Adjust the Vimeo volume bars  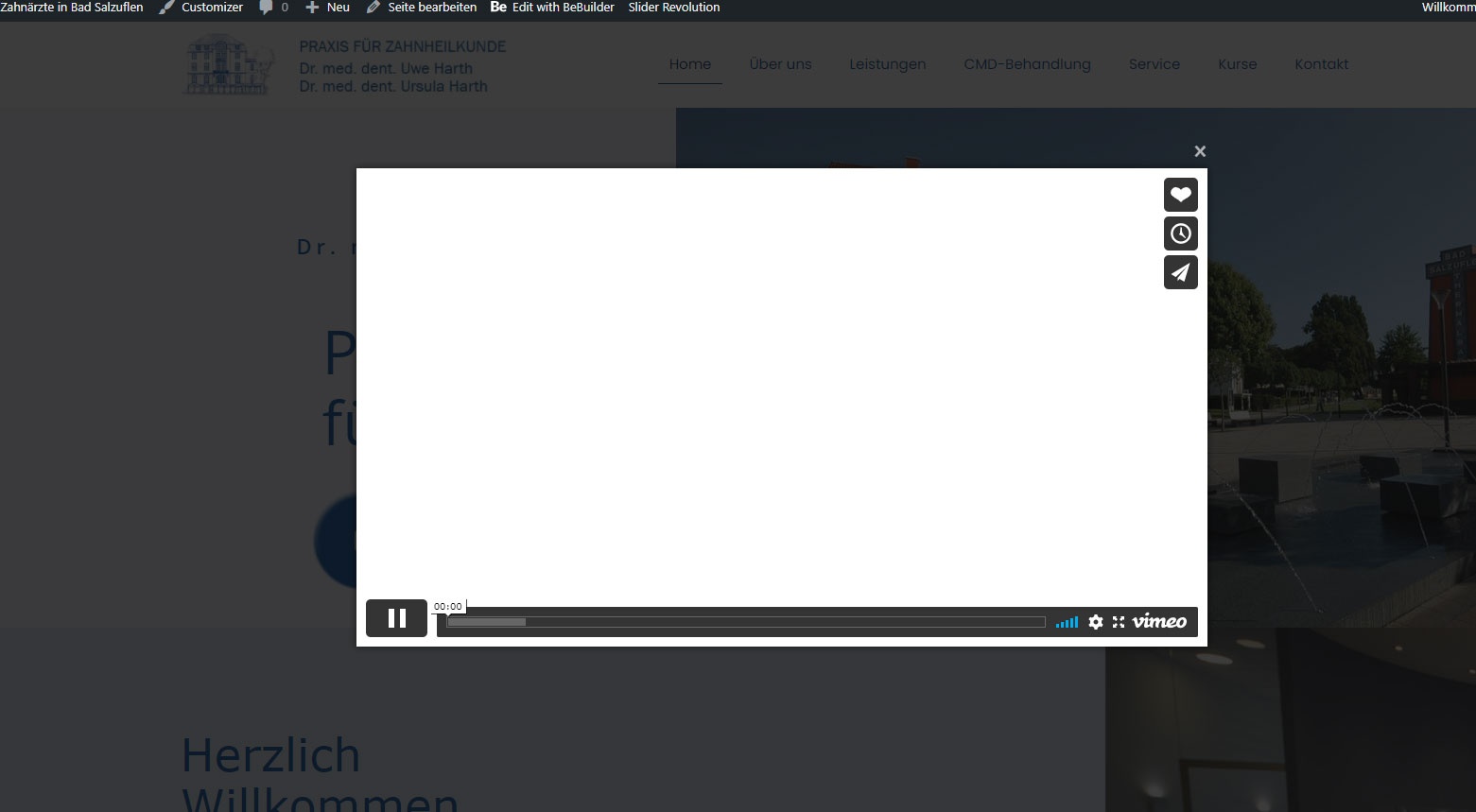click(x=1067, y=622)
